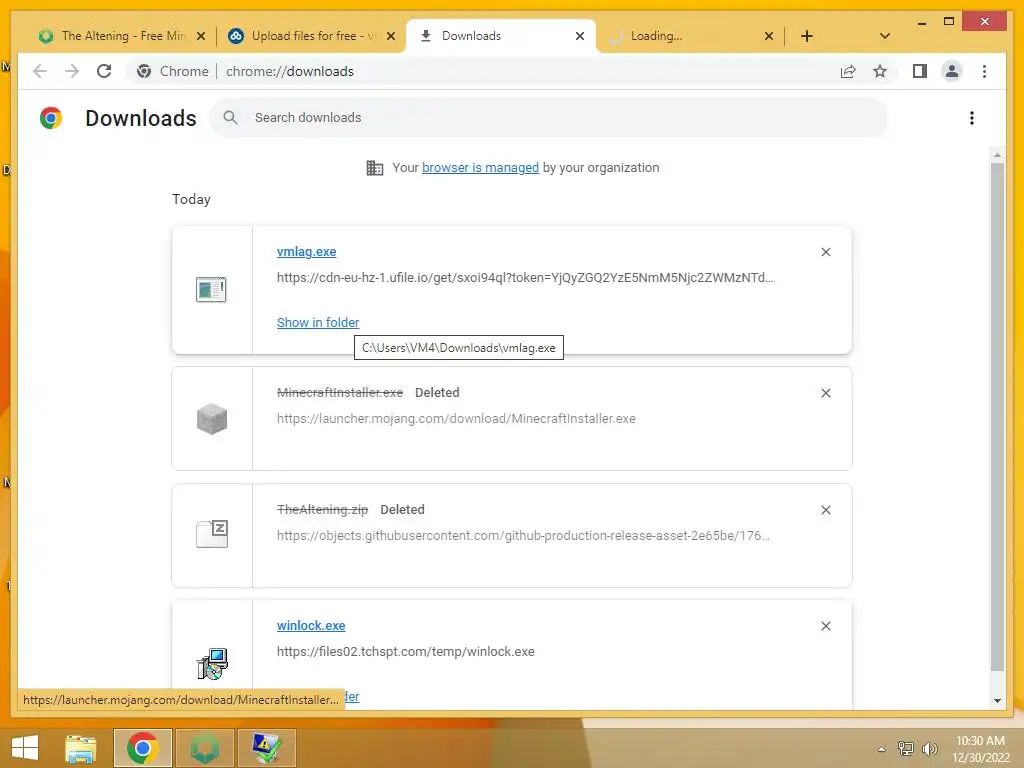Screen dimensions: 1024x768
Task: Open a new tab with plus button
Action: (x=807, y=36)
